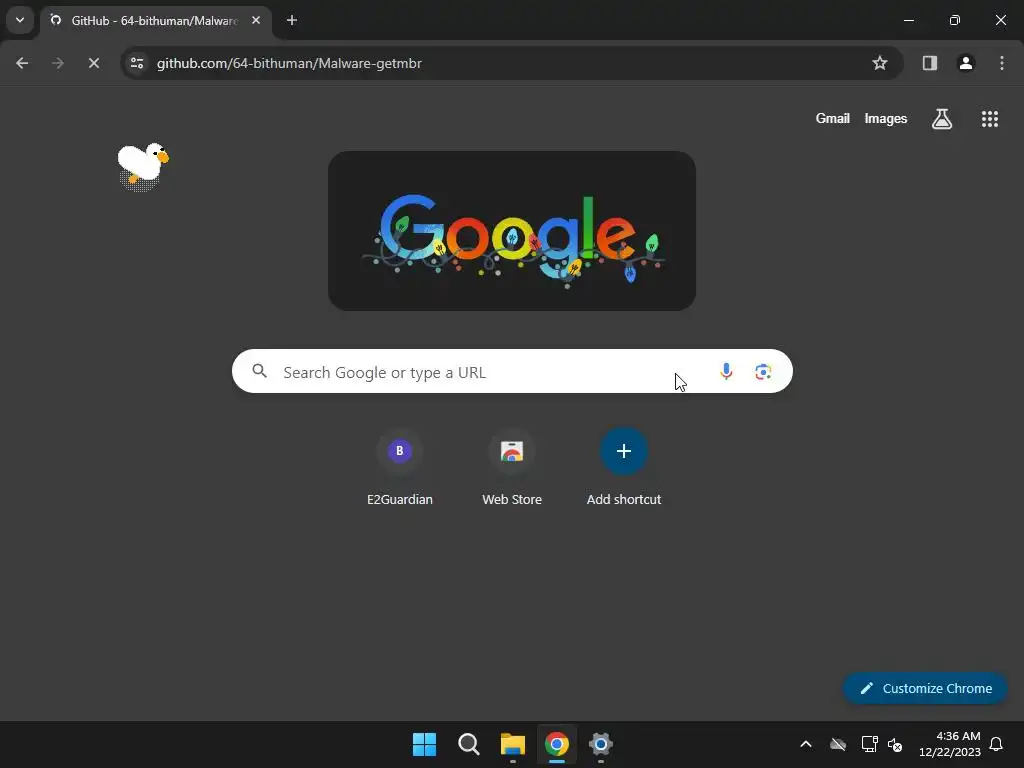Open the Gmail link
This screenshot has height=768, width=1024.
(833, 119)
